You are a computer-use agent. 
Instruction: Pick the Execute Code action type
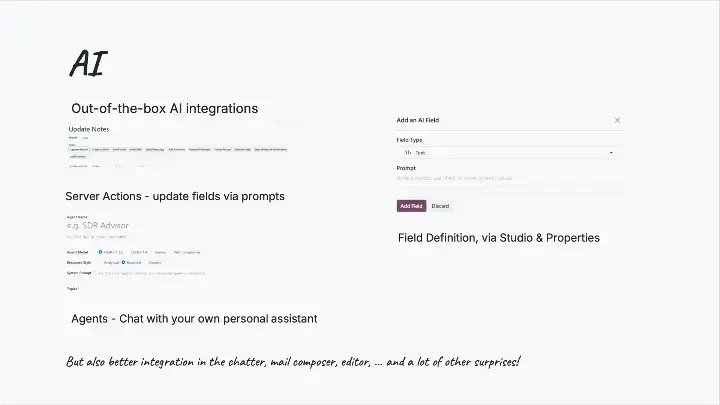point(243,149)
